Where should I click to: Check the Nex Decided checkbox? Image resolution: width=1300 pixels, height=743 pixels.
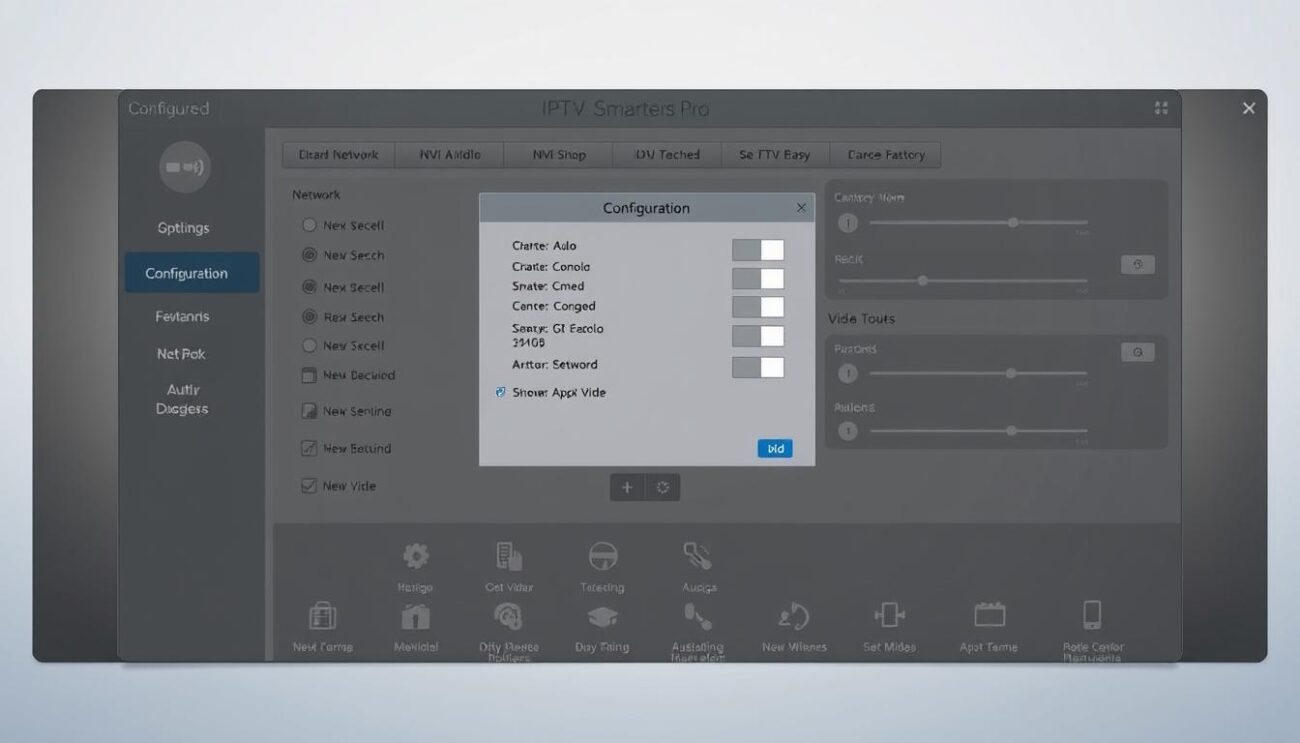click(x=309, y=375)
